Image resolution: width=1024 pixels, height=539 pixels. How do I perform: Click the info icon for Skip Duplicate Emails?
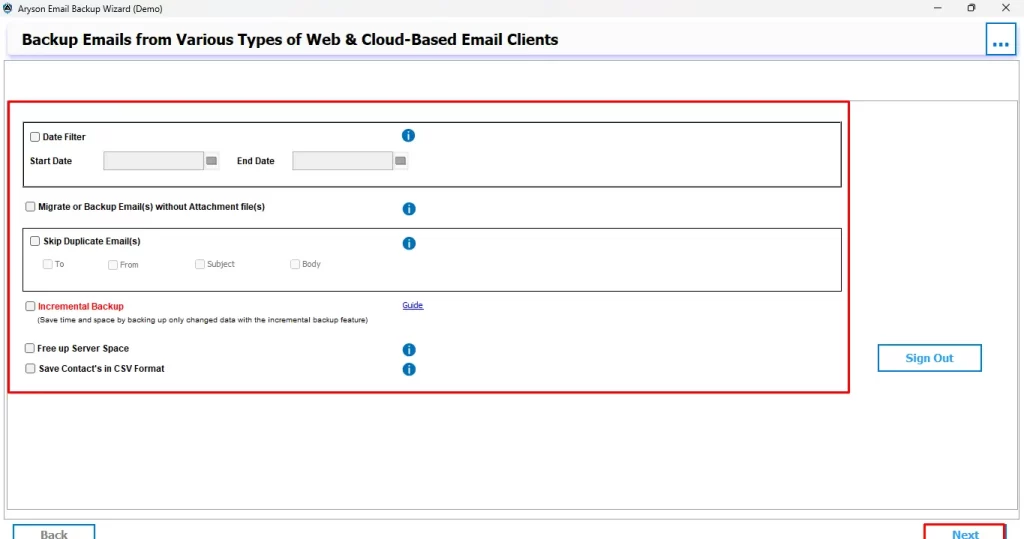point(409,243)
